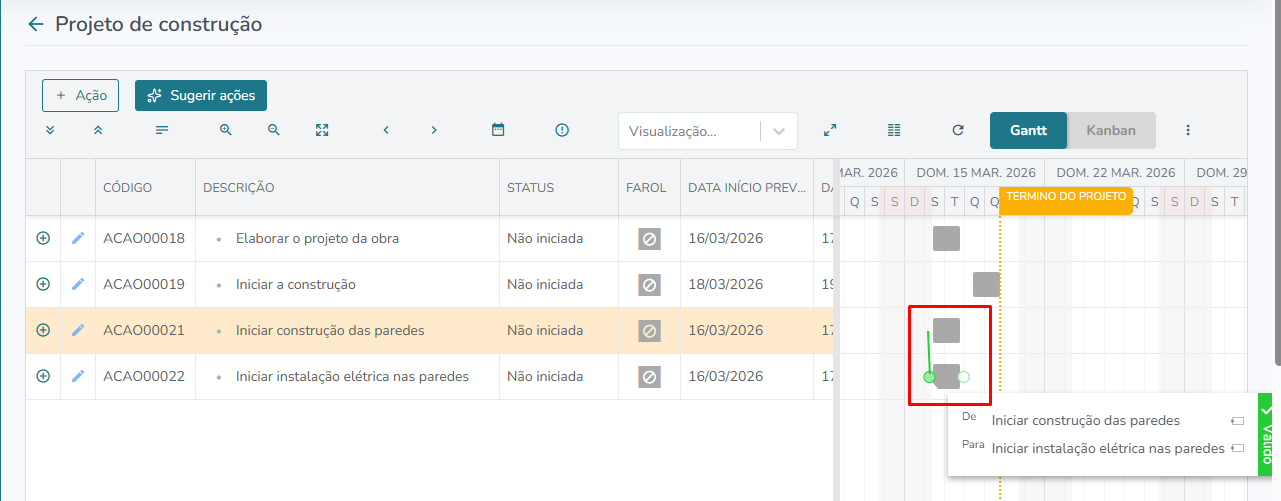Image resolution: width=1281 pixels, height=501 pixels.
Task: Expand row ACAO00018 with the plus icon
Action: pos(43,238)
